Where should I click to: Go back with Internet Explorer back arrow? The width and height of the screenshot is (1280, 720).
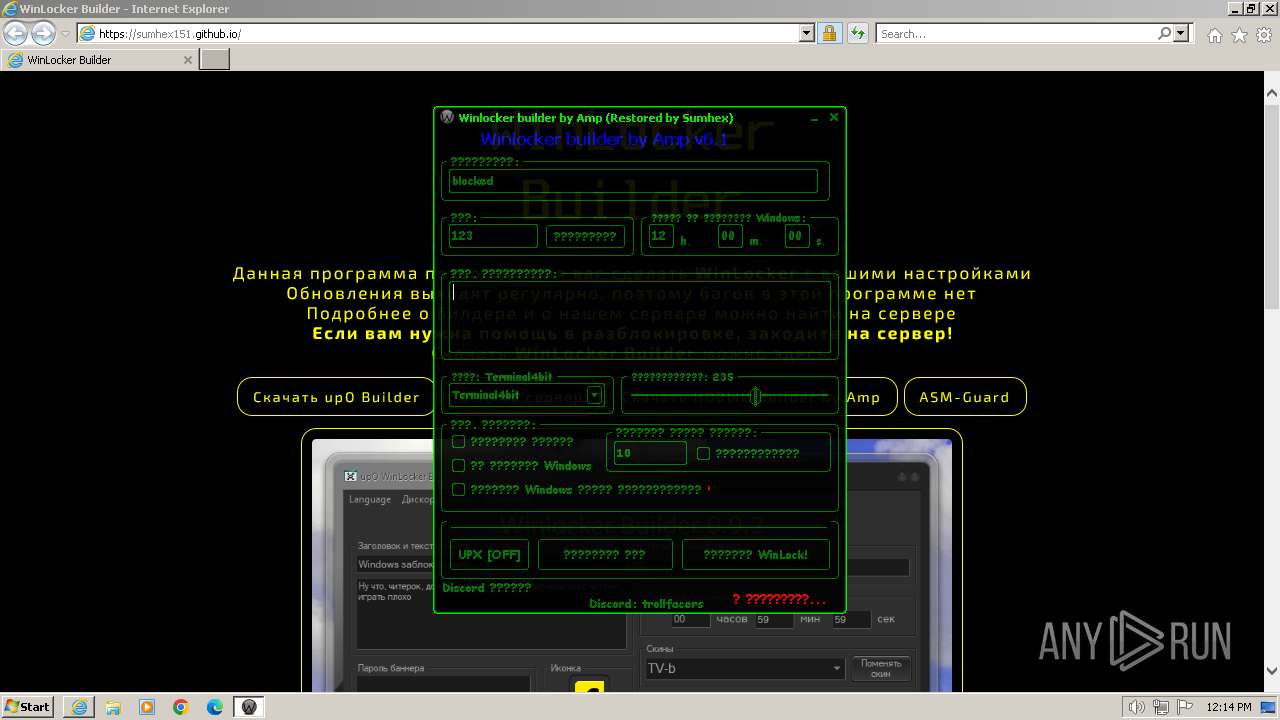[15, 34]
